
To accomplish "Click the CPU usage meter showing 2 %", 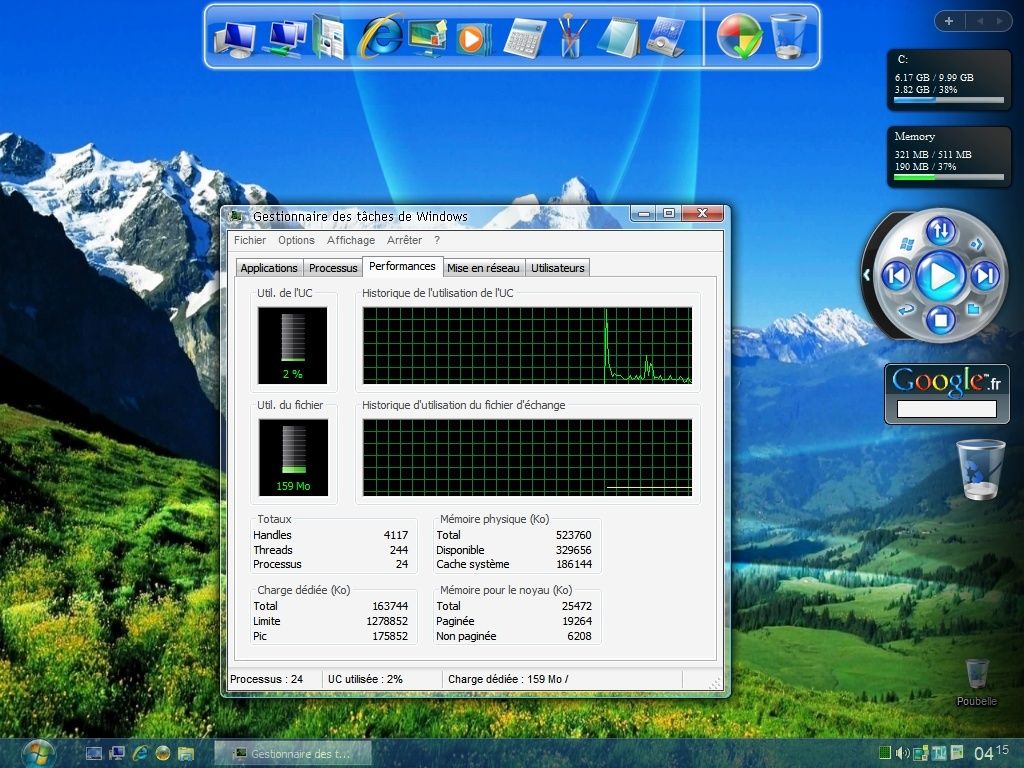I will 293,345.
